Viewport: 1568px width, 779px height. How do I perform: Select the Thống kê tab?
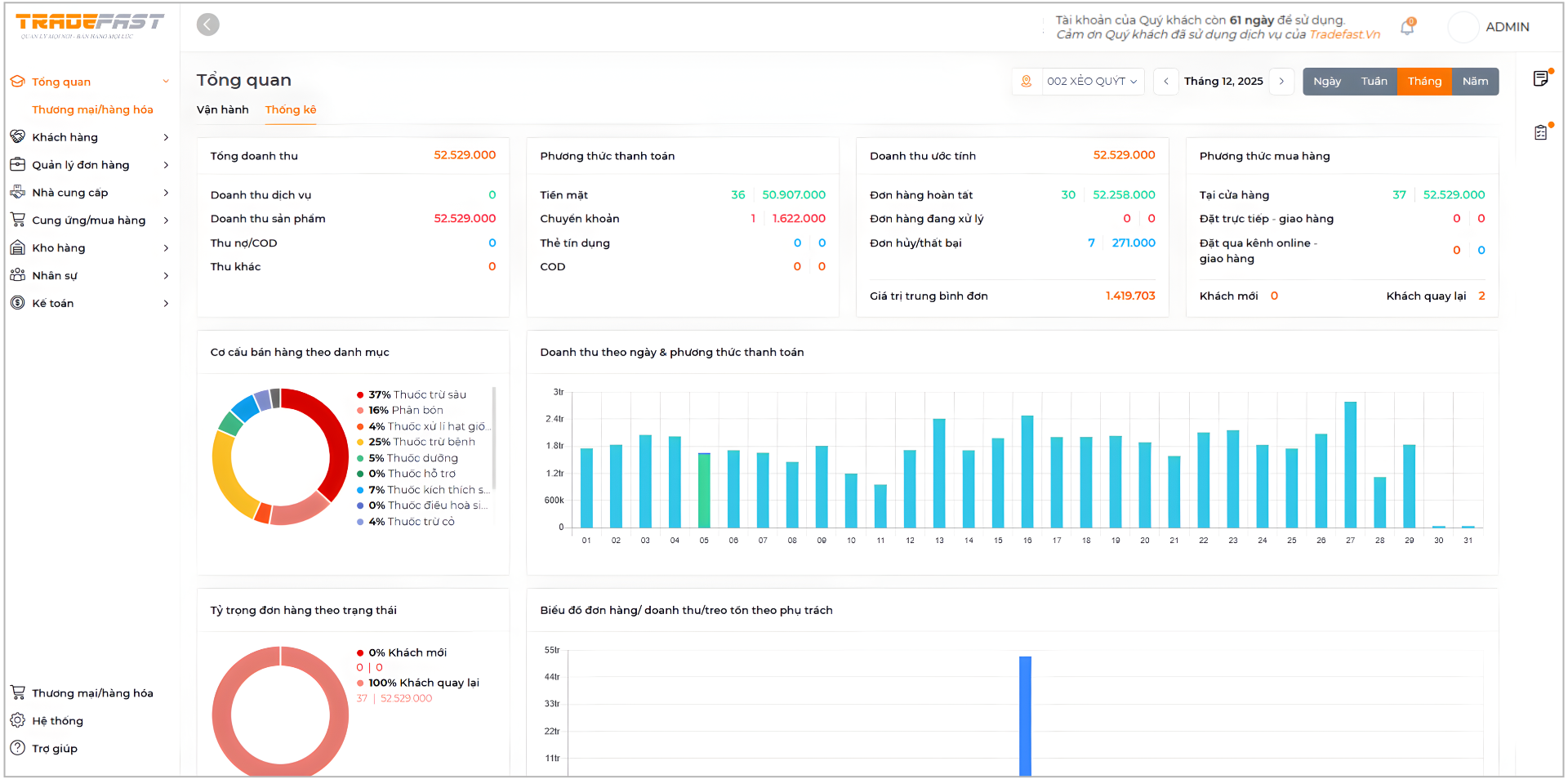[290, 109]
